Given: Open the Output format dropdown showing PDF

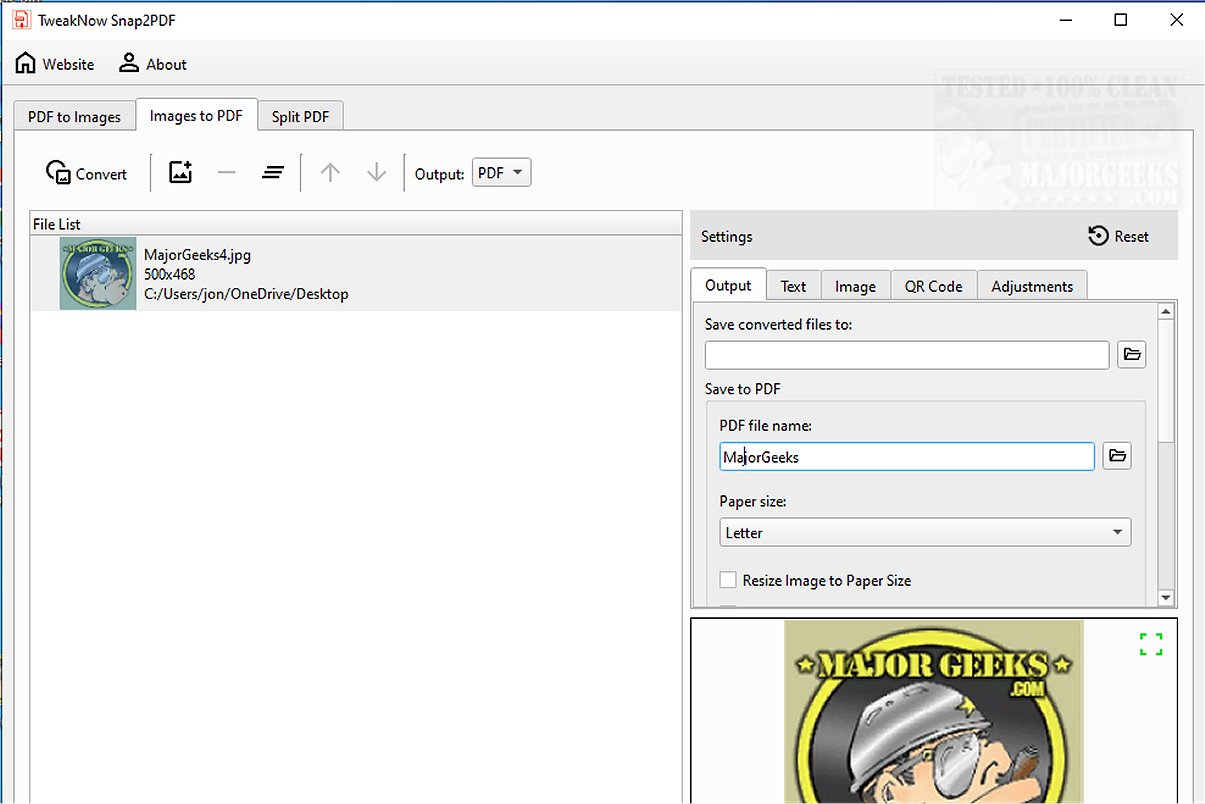Looking at the screenshot, I should click(501, 173).
